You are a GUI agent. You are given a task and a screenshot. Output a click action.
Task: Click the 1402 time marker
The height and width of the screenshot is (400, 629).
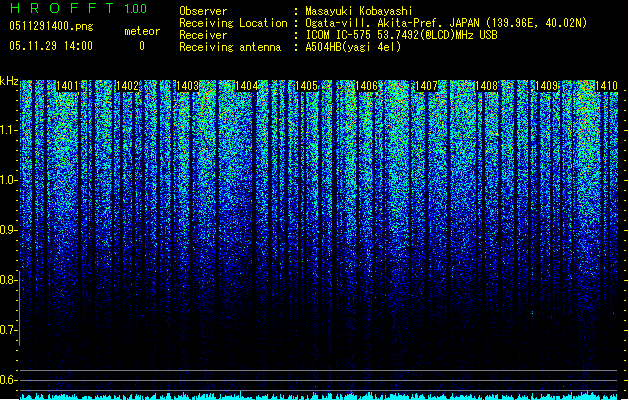point(127,86)
